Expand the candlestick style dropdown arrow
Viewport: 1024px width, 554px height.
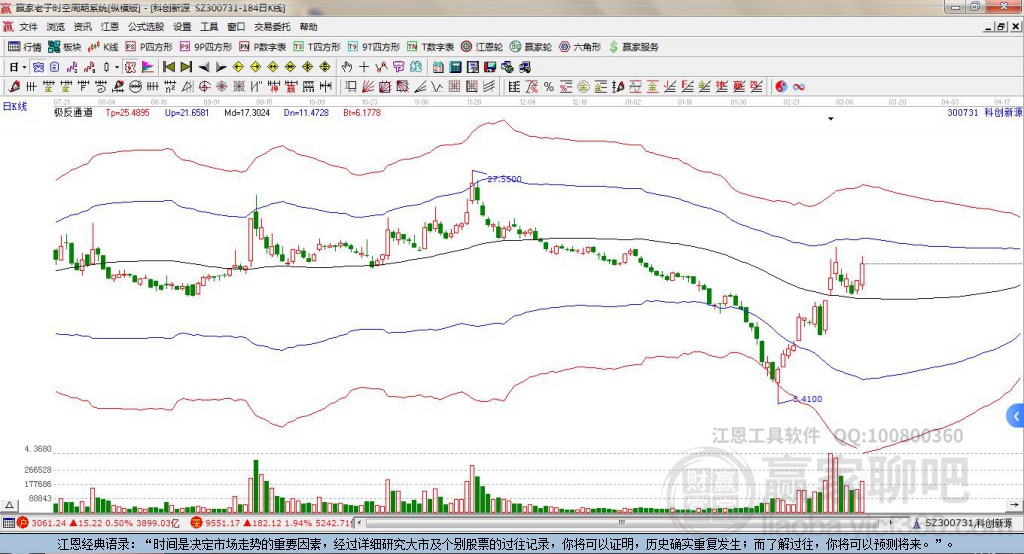116,67
